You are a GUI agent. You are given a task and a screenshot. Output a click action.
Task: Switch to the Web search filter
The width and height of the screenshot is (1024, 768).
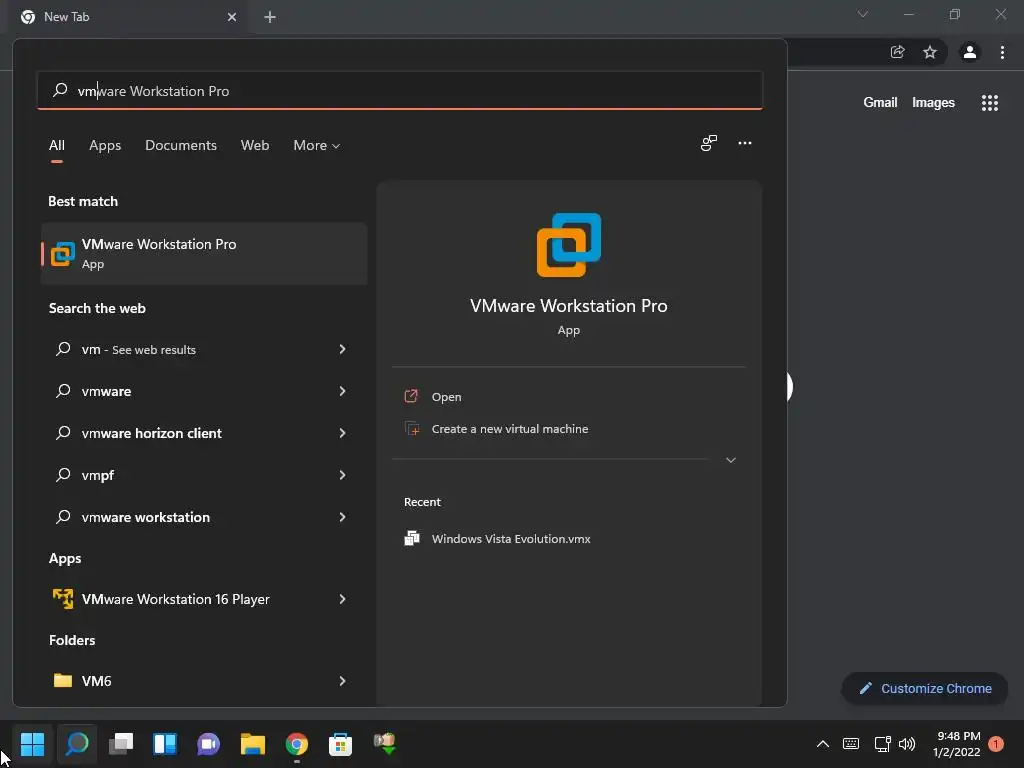[255, 146]
